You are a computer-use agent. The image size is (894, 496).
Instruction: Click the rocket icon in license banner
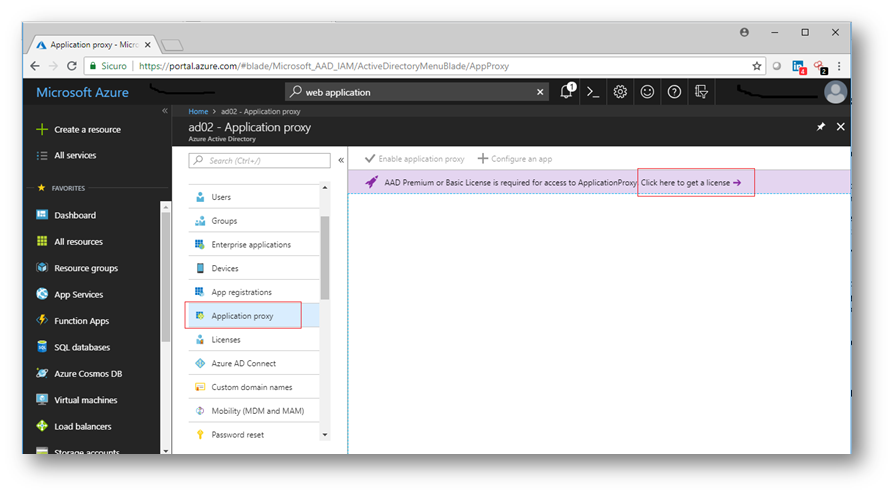pos(372,182)
